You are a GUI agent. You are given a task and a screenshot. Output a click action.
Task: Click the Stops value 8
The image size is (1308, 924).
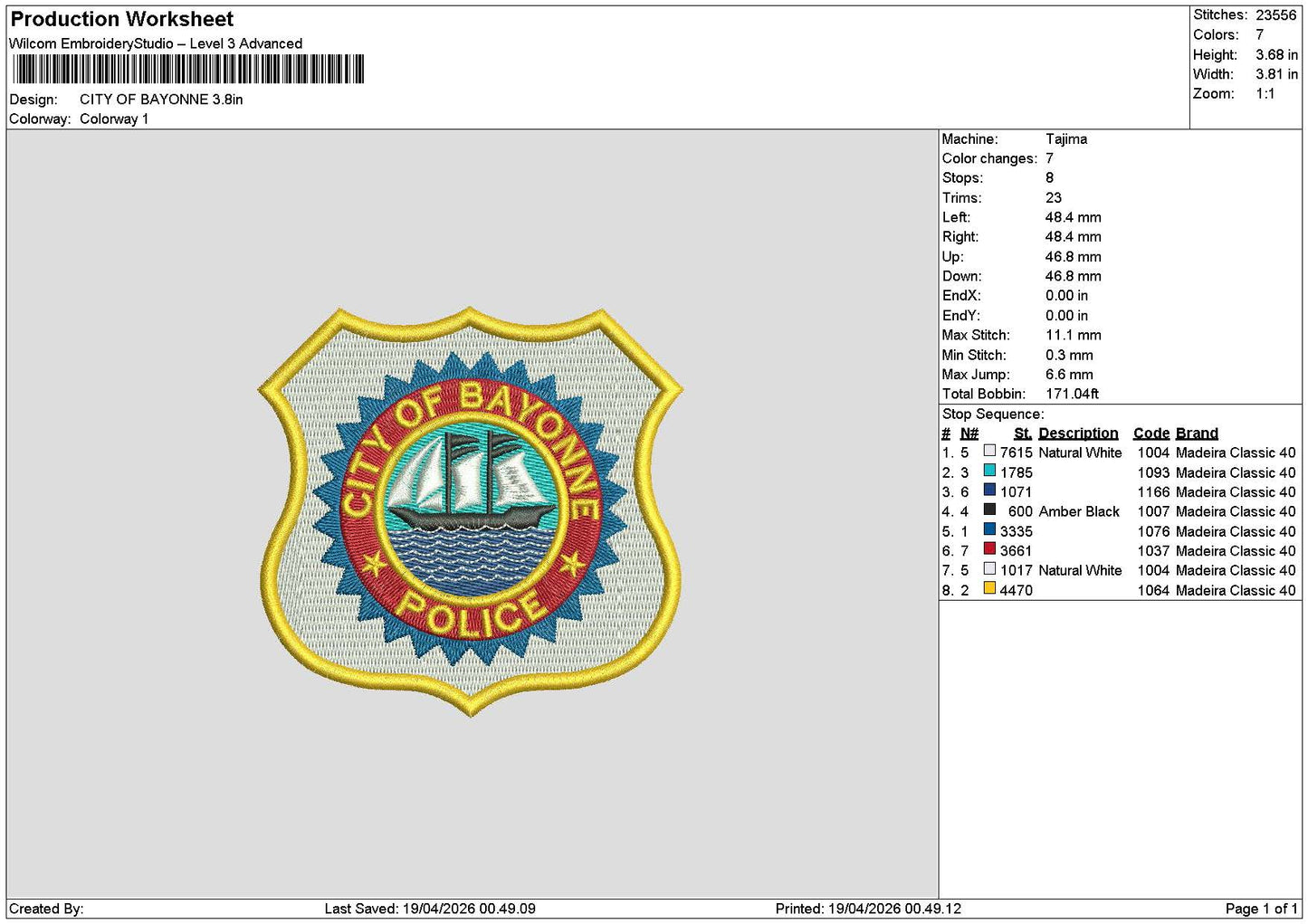click(1050, 178)
